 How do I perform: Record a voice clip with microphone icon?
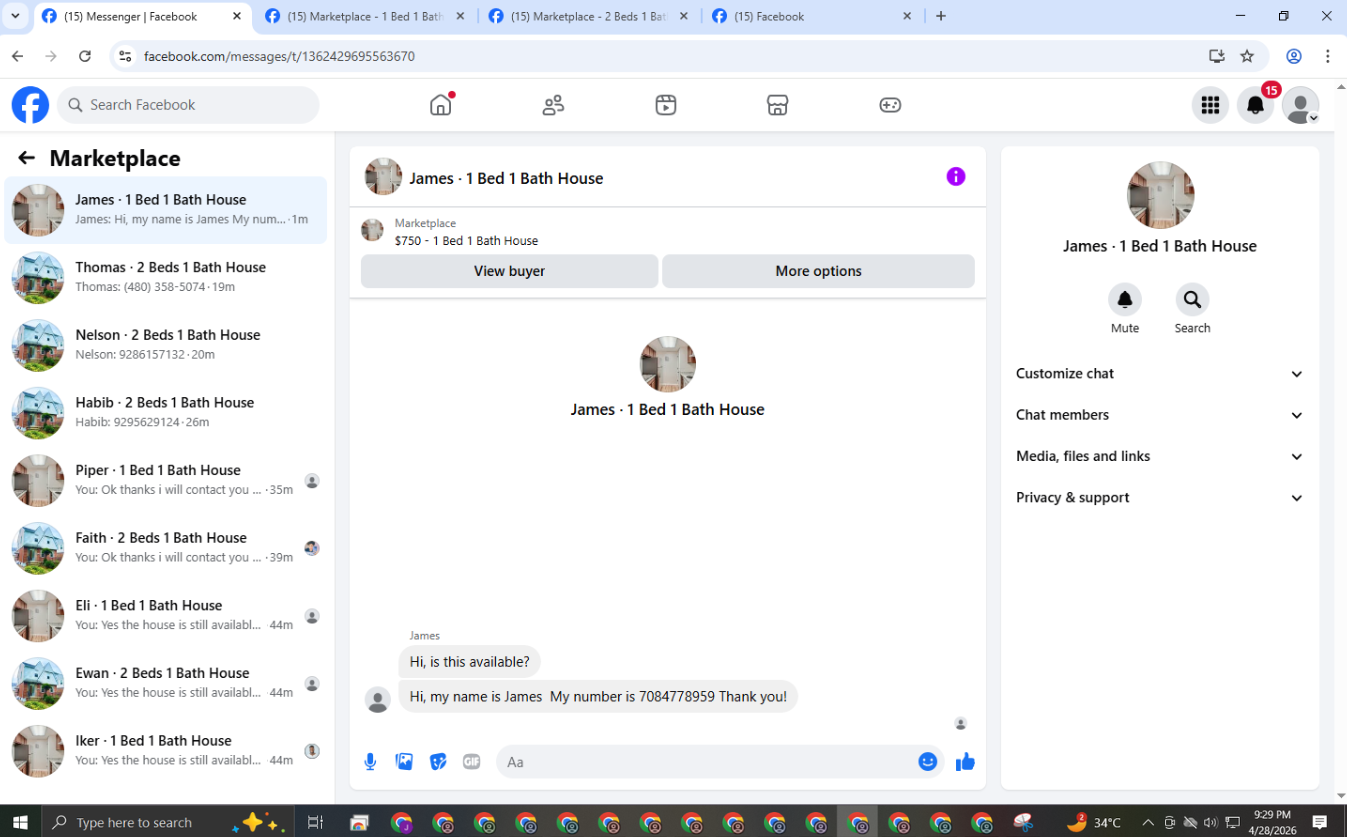tap(370, 762)
